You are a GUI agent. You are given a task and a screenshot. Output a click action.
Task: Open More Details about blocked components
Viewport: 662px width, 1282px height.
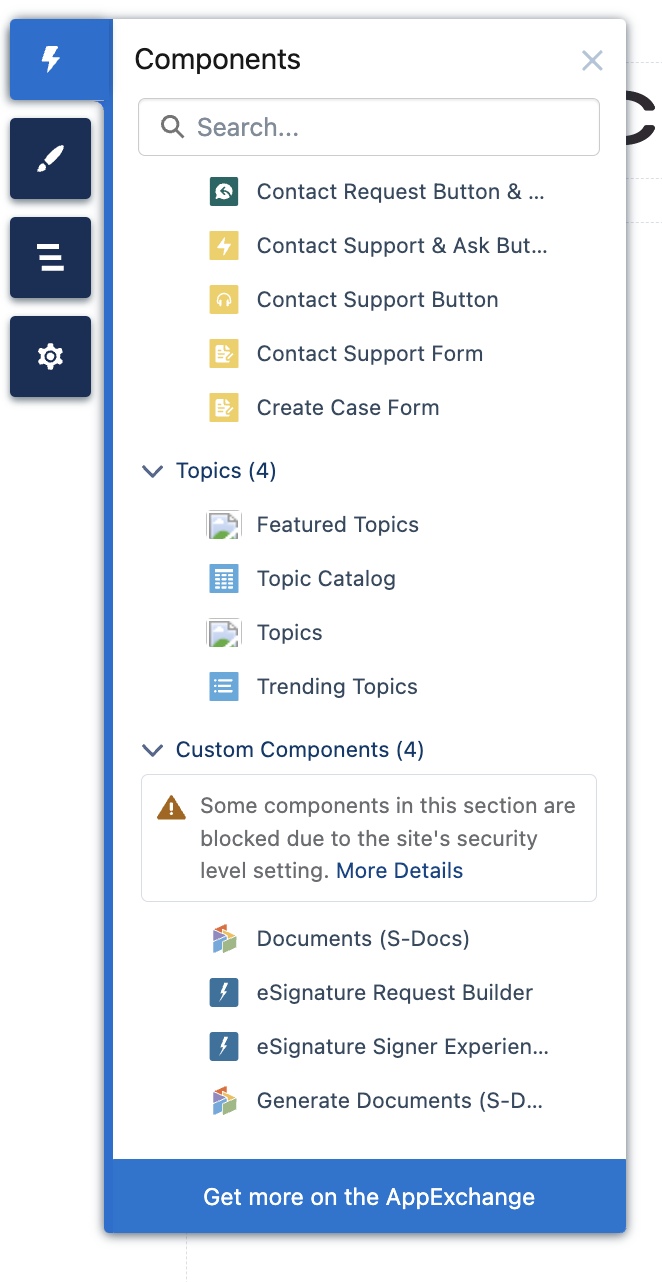(x=399, y=870)
